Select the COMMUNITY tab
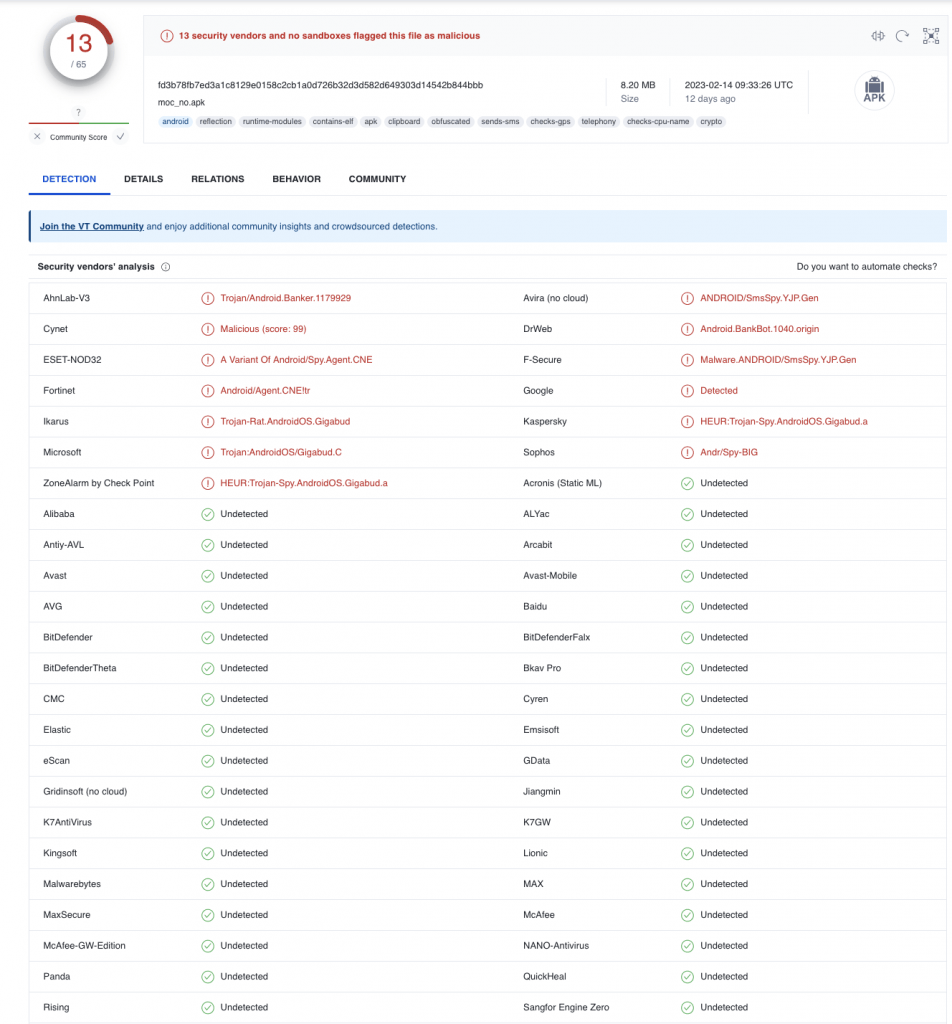Viewport: 952px width, 1024px height. point(377,179)
